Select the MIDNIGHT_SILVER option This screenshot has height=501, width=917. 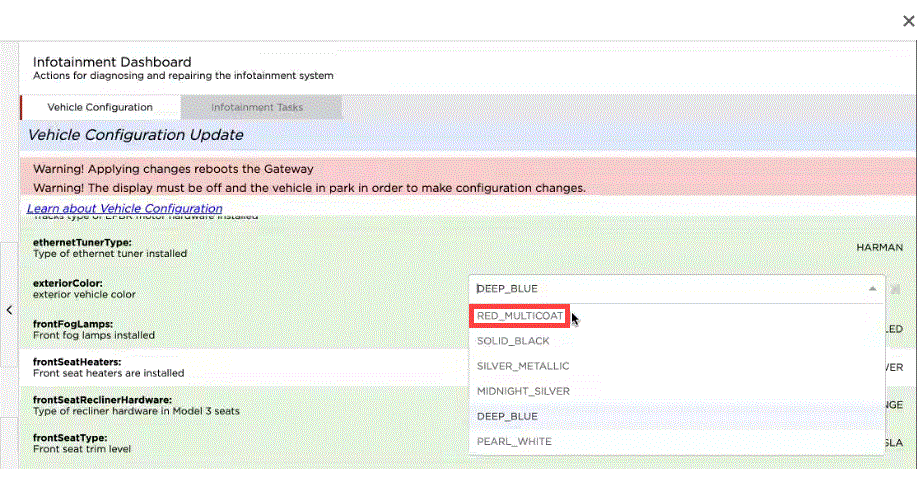[523, 391]
